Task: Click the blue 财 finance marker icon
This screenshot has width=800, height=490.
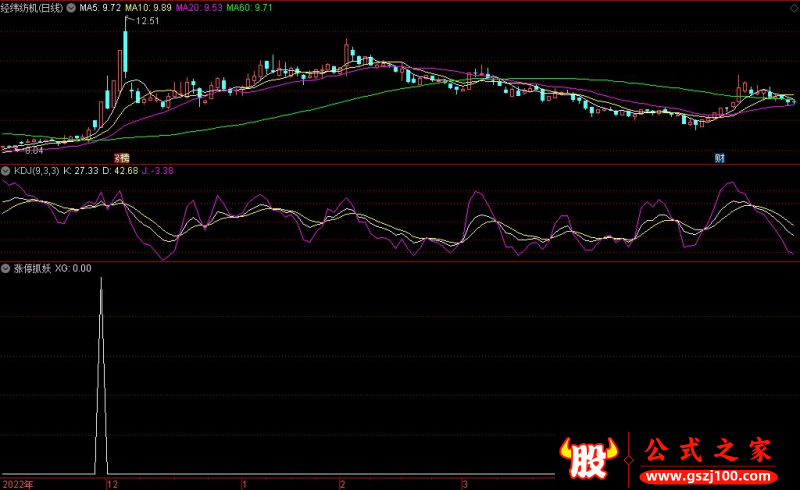Action: click(x=718, y=158)
